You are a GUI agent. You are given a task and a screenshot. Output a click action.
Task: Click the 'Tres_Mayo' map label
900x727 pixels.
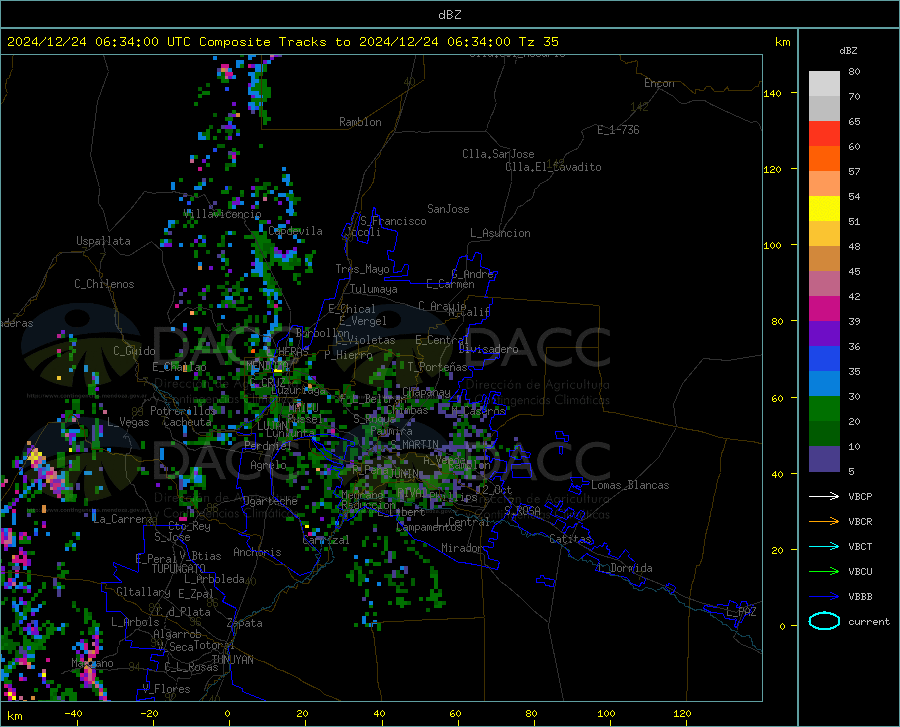[362, 269]
